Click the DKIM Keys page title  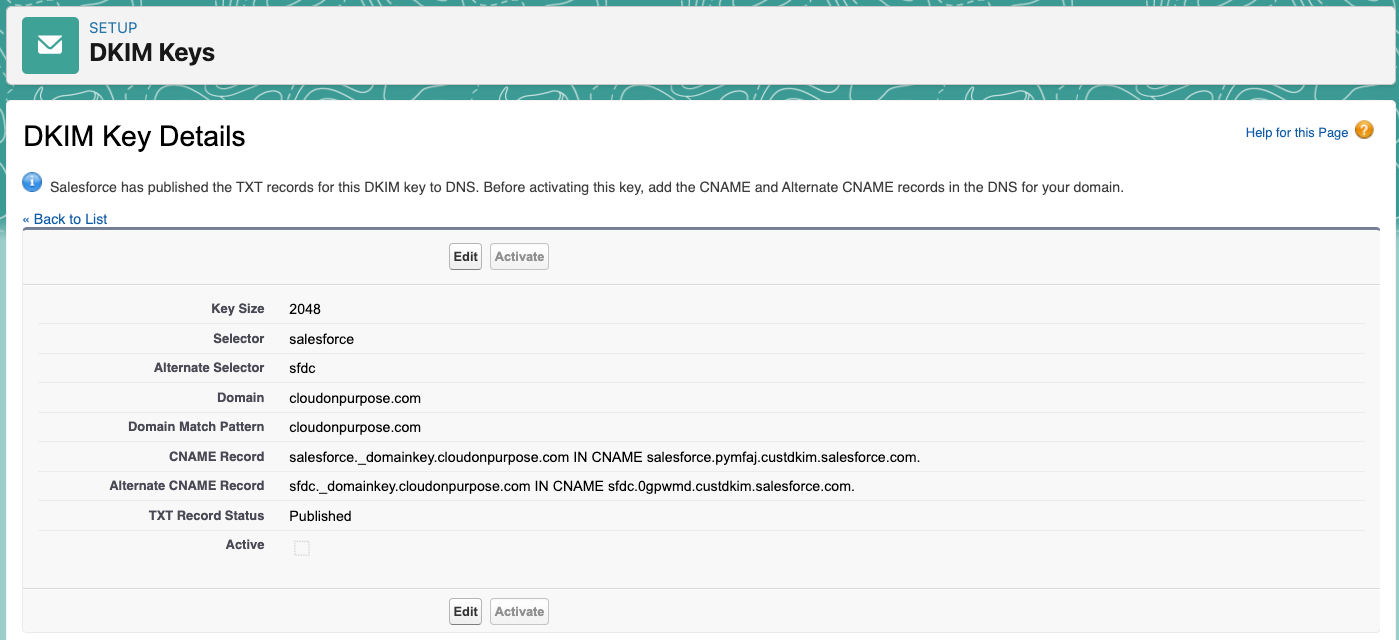coord(151,52)
